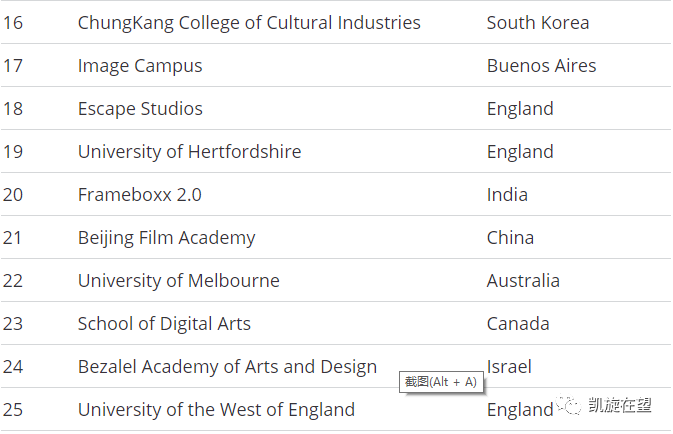The height and width of the screenshot is (434, 673).
Task: Click the 凯旋在望 watermark text
Action: (x=620, y=405)
